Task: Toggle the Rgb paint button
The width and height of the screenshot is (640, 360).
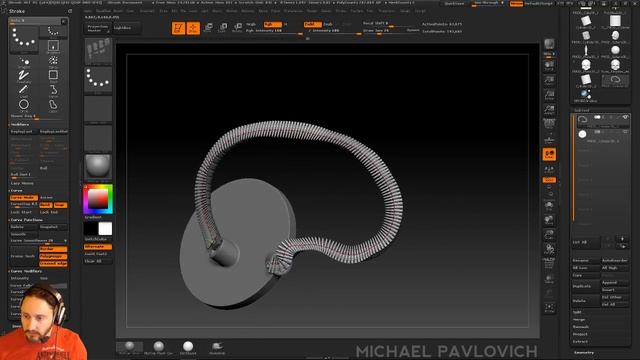Action: pyautogui.click(x=273, y=24)
